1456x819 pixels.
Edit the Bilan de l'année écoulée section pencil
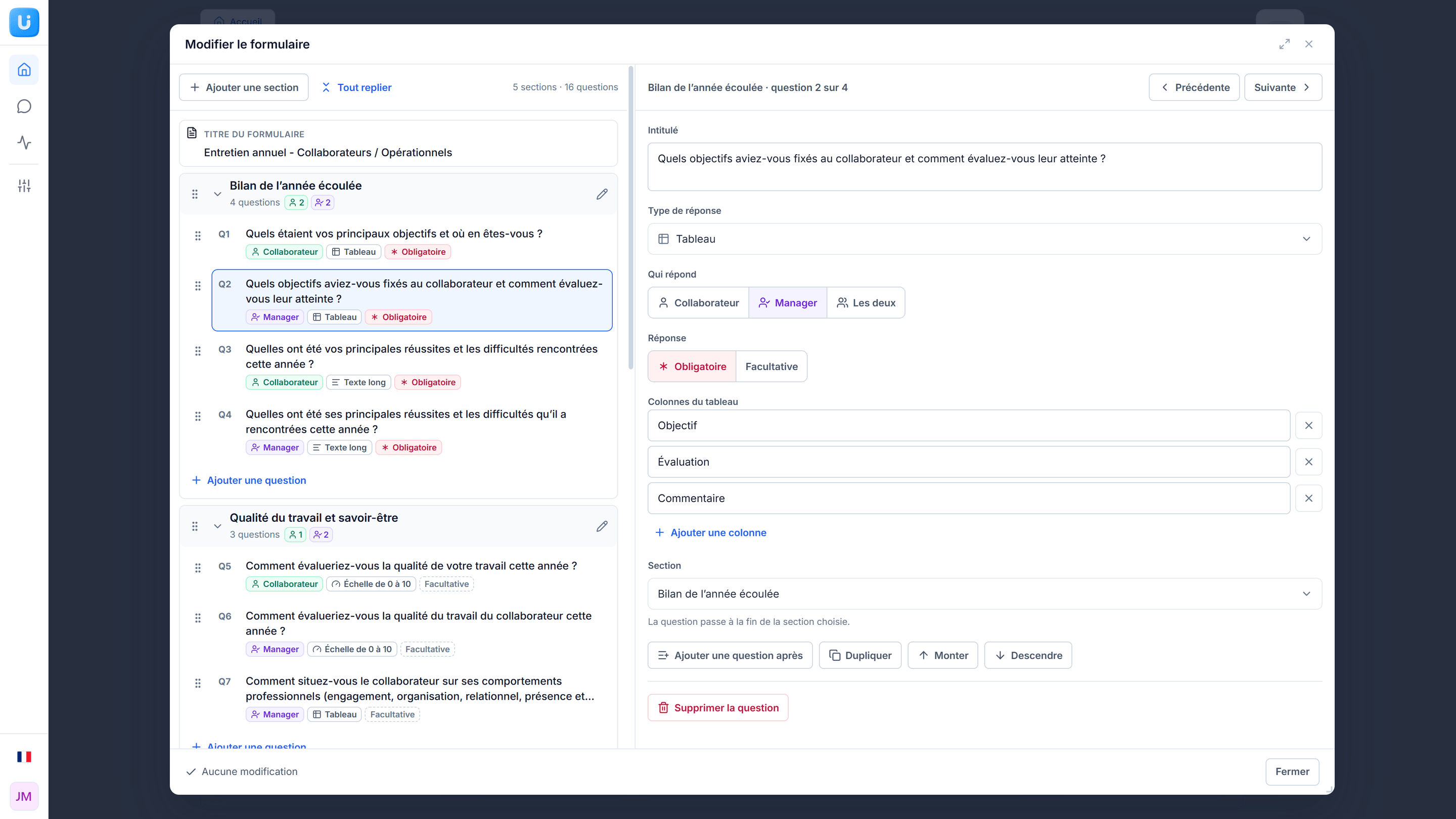tap(602, 194)
